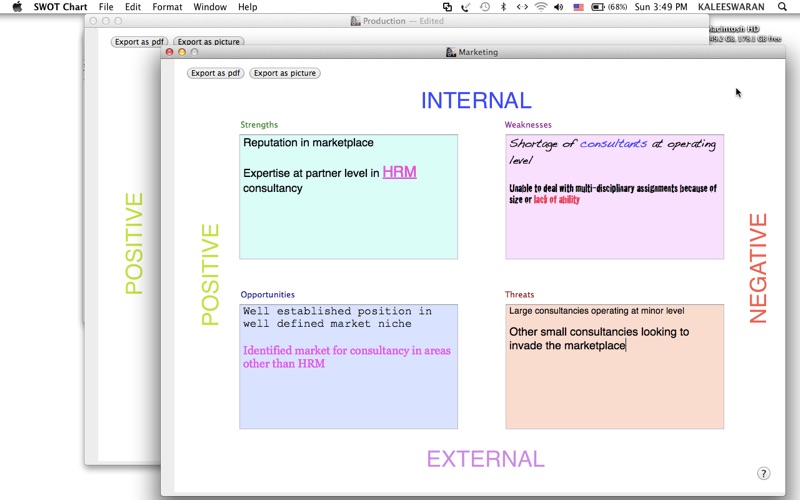Image resolution: width=800 pixels, height=500 pixels.
Task: Open the Help menu
Action: [x=247, y=7]
